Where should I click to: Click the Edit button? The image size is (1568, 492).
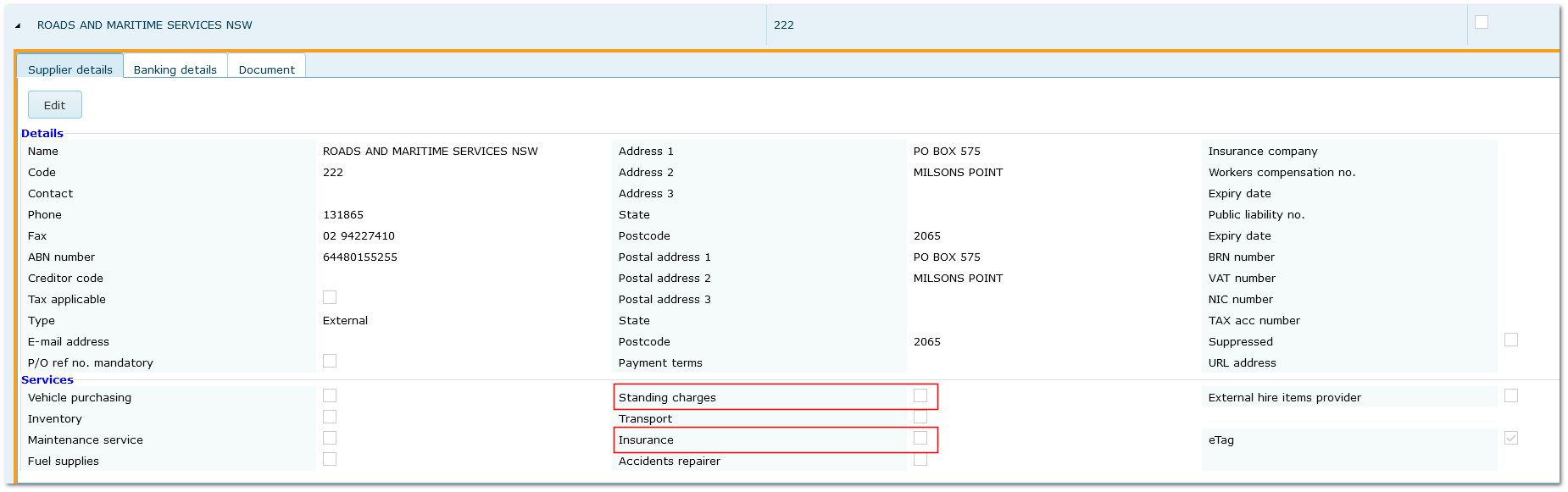pos(55,105)
